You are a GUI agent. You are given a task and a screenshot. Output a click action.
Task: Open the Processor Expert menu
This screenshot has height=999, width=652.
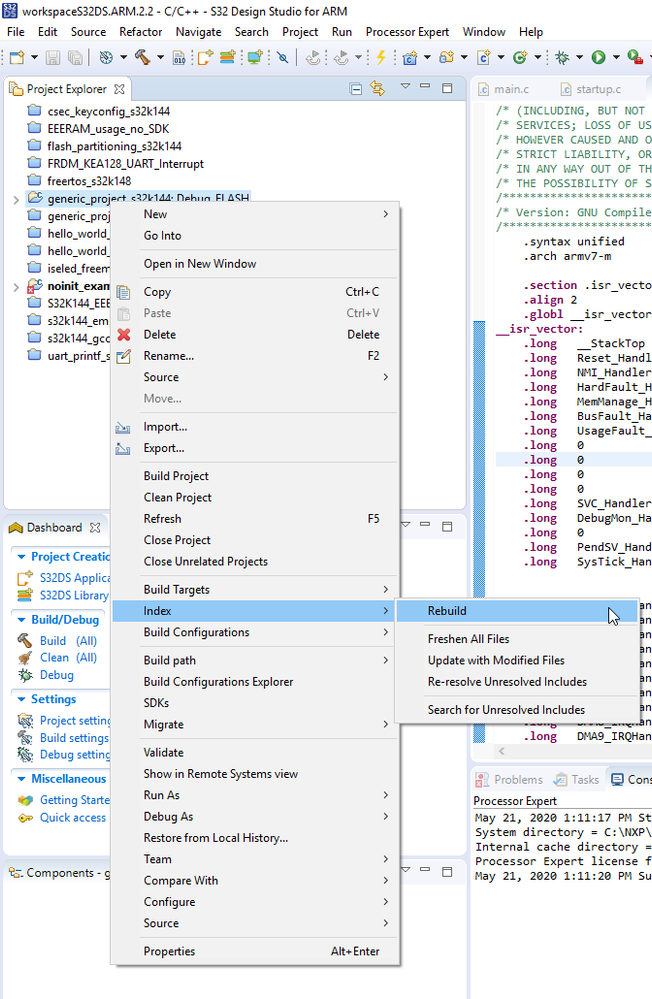[407, 32]
